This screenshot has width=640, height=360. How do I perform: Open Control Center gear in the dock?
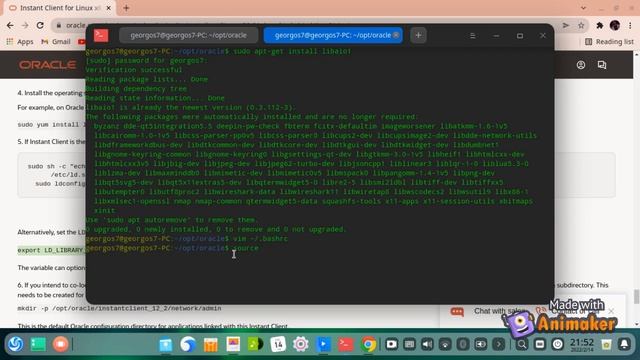[x=301, y=344]
